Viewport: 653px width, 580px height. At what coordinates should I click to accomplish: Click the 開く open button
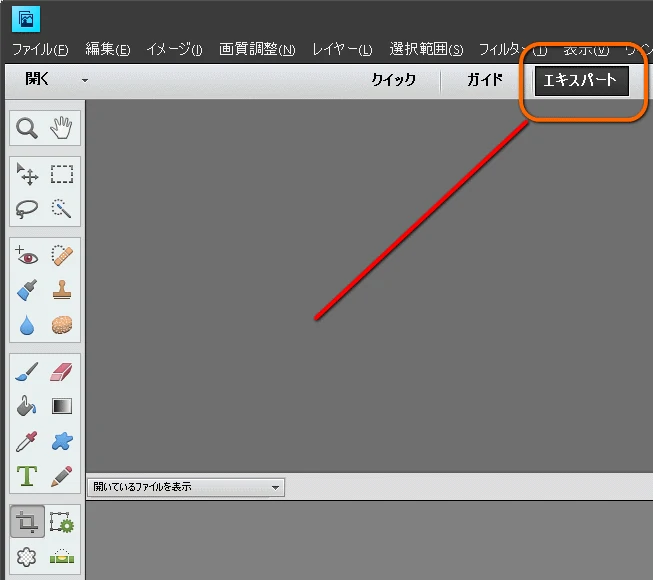pyautogui.click(x=37, y=79)
